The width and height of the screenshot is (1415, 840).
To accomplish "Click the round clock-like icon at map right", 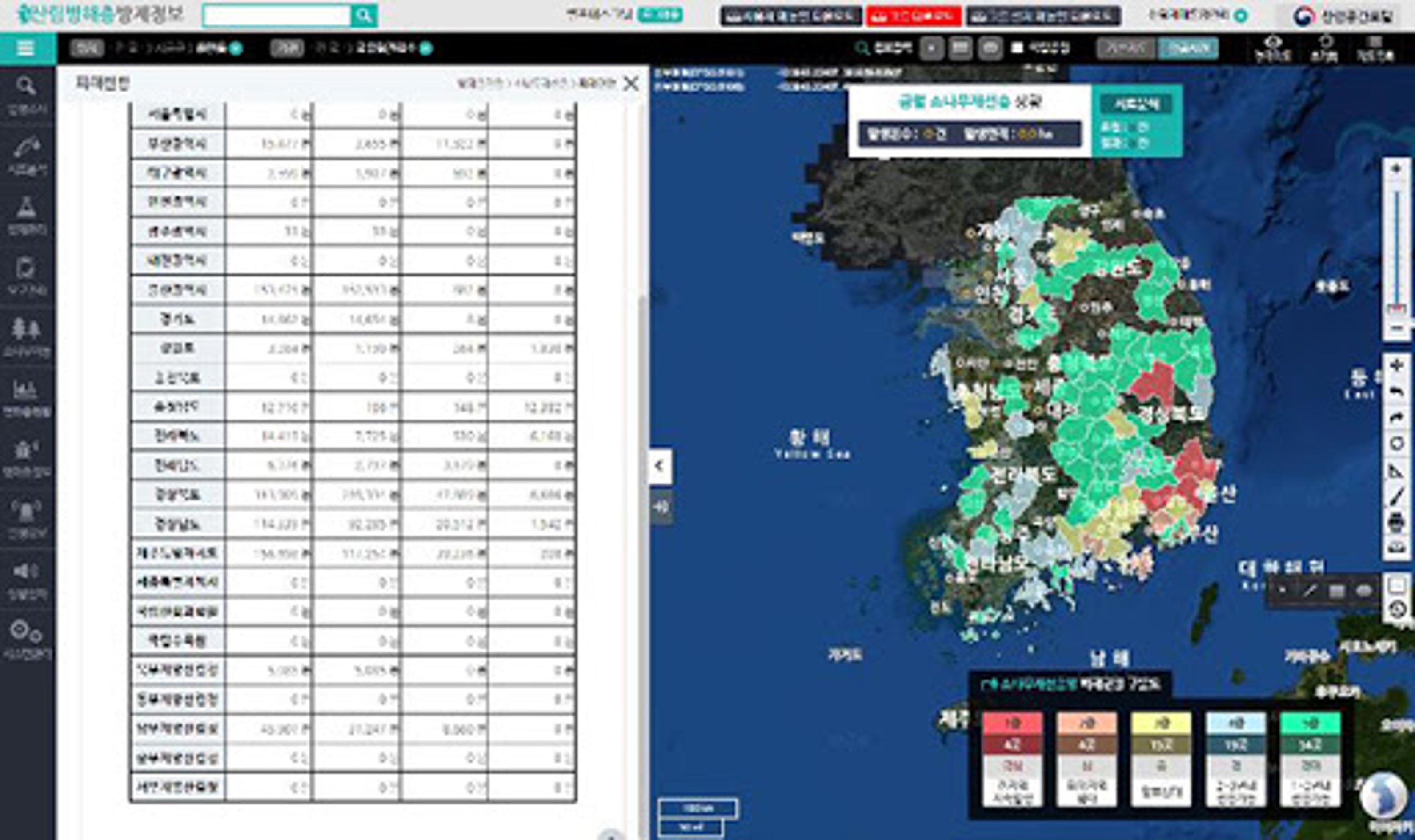I will pyautogui.click(x=1397, y=610).
